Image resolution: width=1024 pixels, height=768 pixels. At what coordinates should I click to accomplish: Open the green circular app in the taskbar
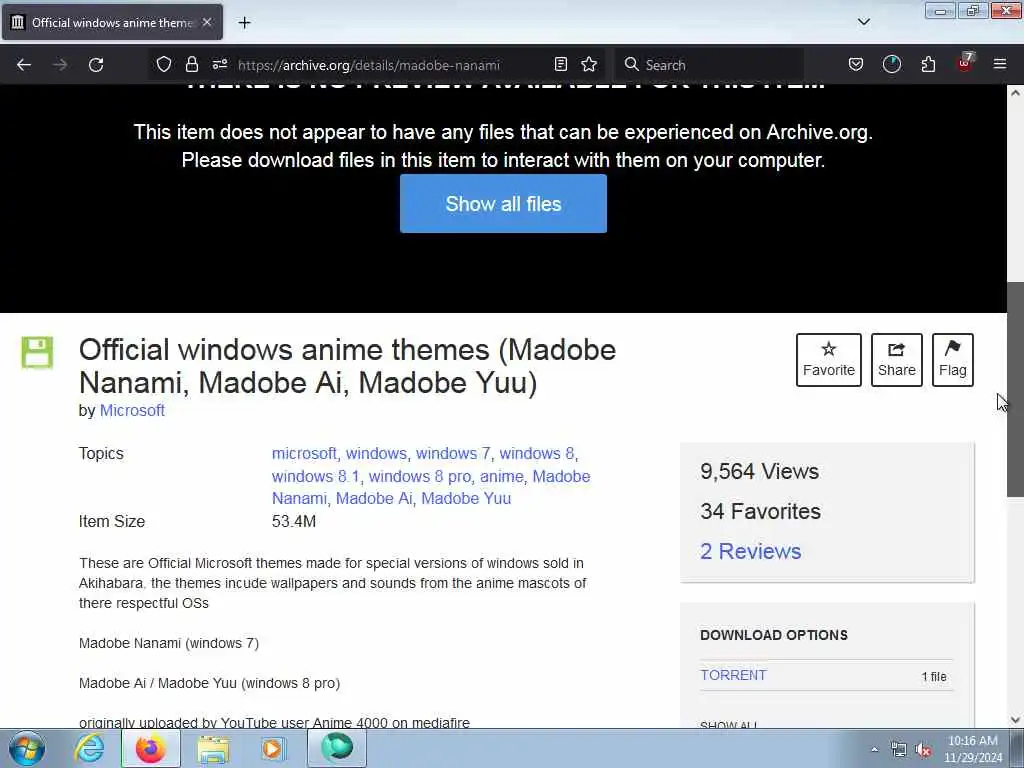click(x=337, y=748)
